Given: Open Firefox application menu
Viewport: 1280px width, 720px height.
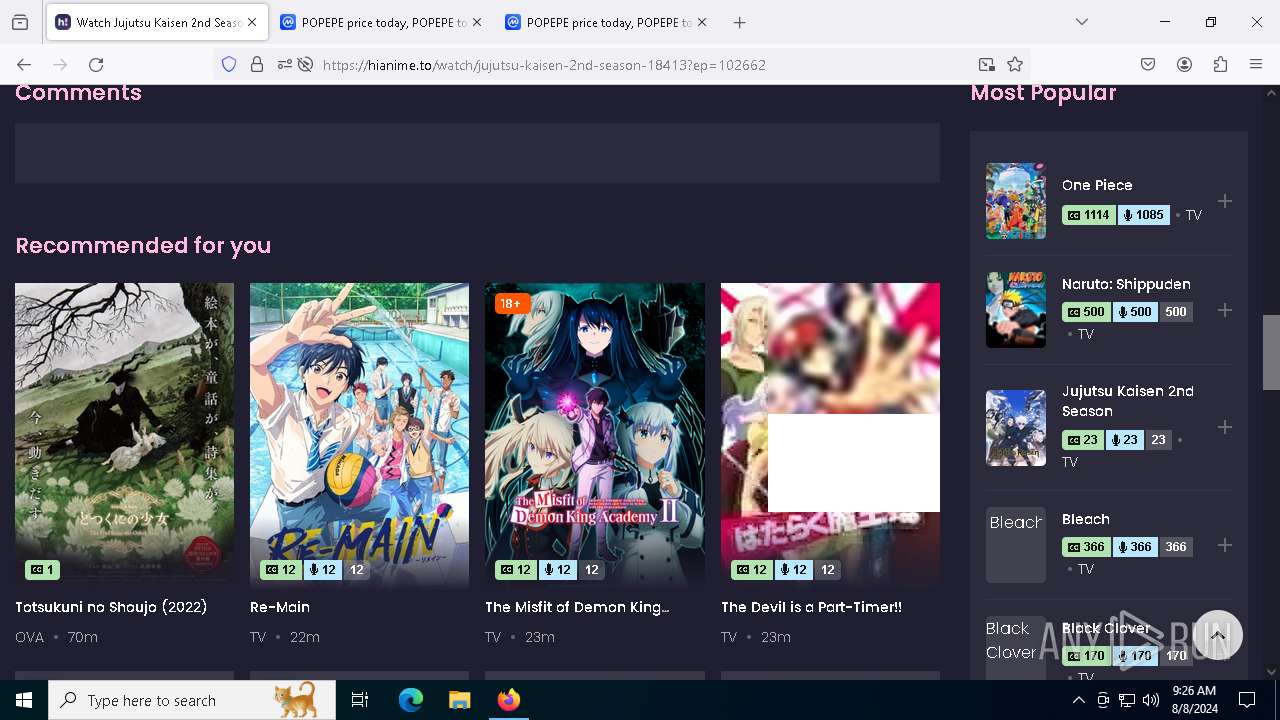Looking at the screenshot, I should pos(1256,64).
